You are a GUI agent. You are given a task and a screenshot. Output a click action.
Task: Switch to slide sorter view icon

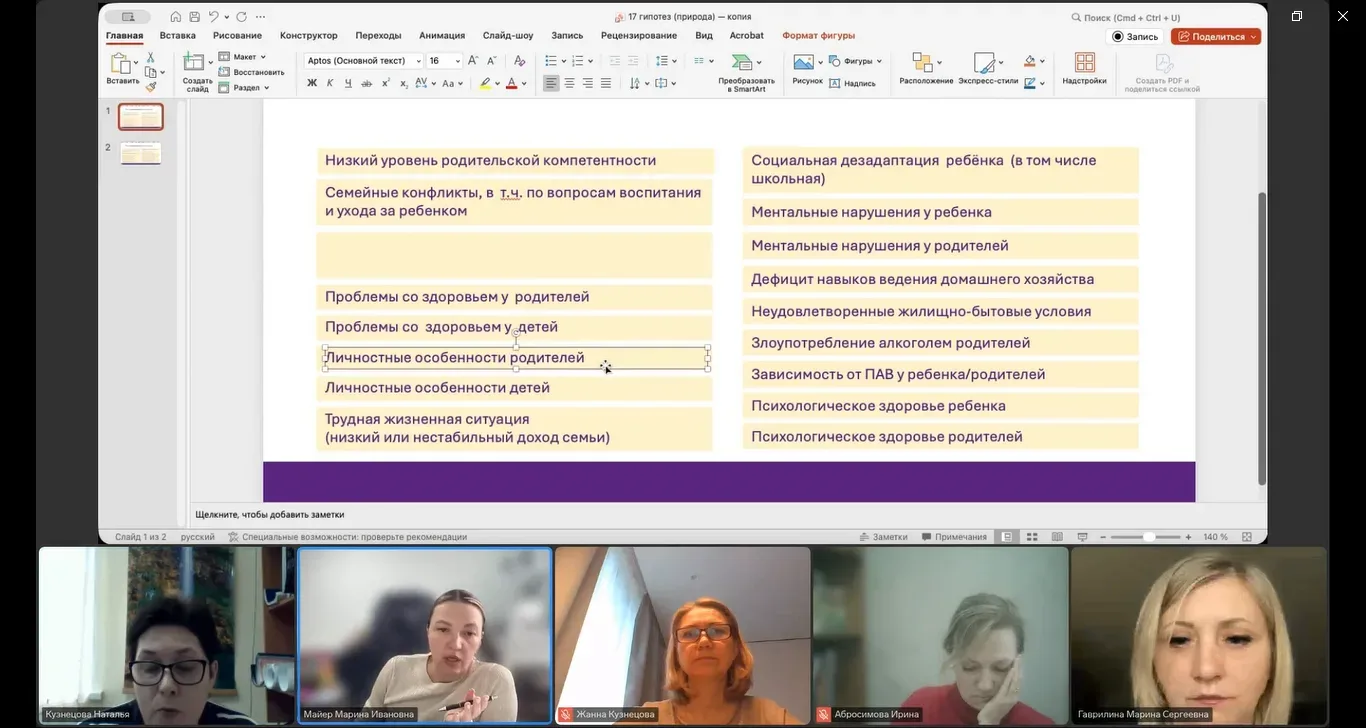click(1032, 537)
